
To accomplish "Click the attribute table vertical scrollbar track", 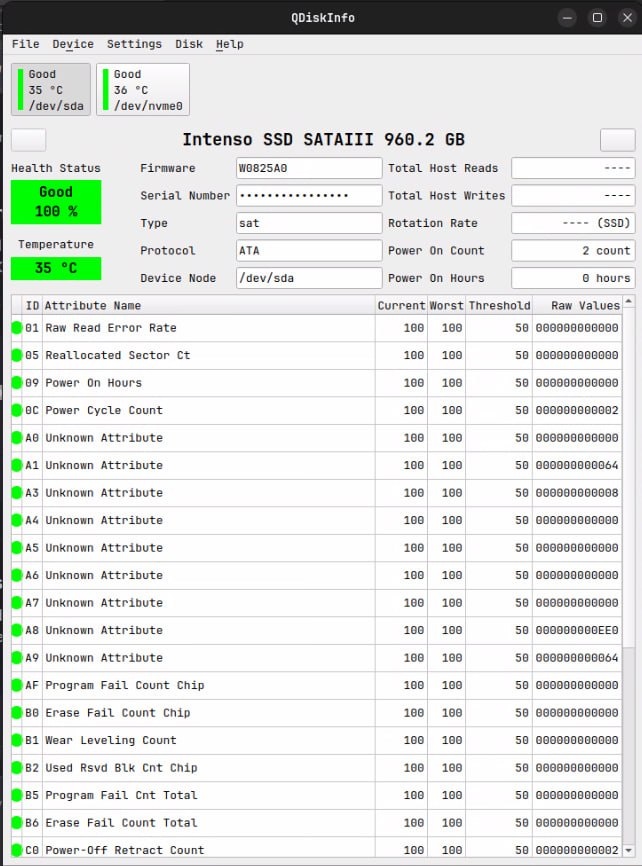I will (x=628, y=746).
